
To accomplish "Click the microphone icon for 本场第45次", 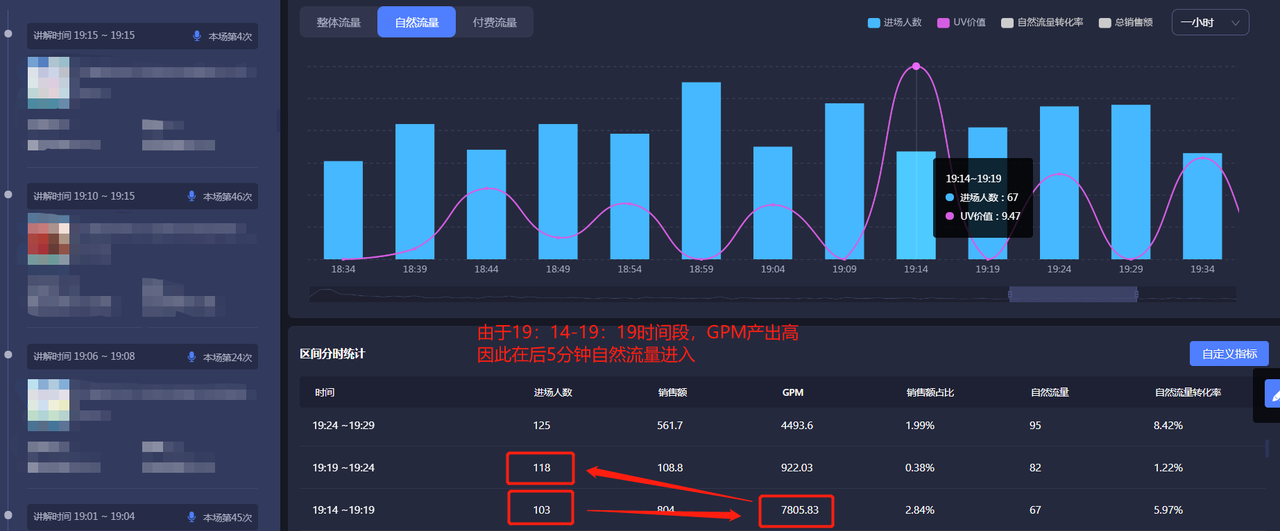I will pyautogui.click(x=192, y=517).
